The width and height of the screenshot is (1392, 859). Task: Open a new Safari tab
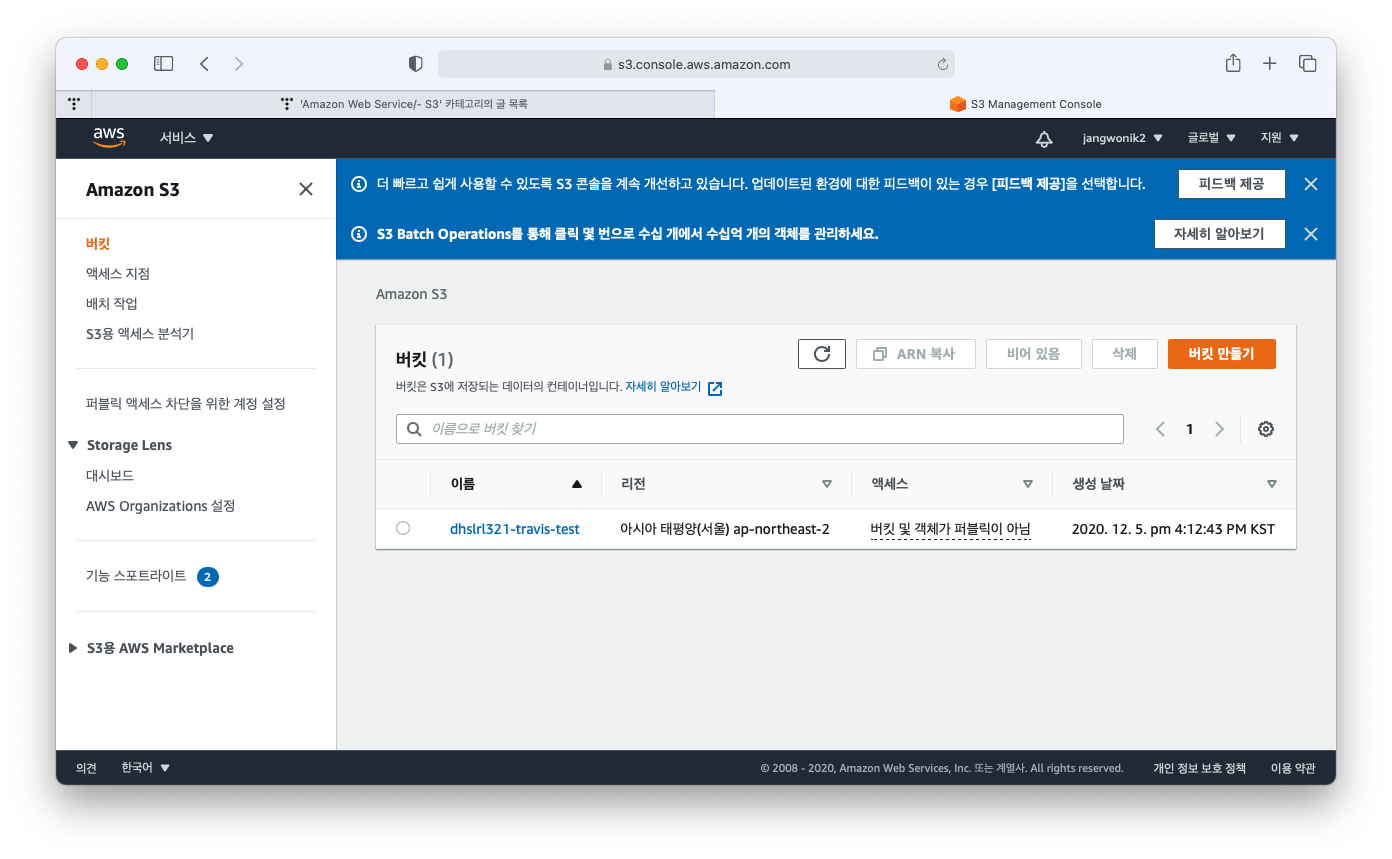1269,64
